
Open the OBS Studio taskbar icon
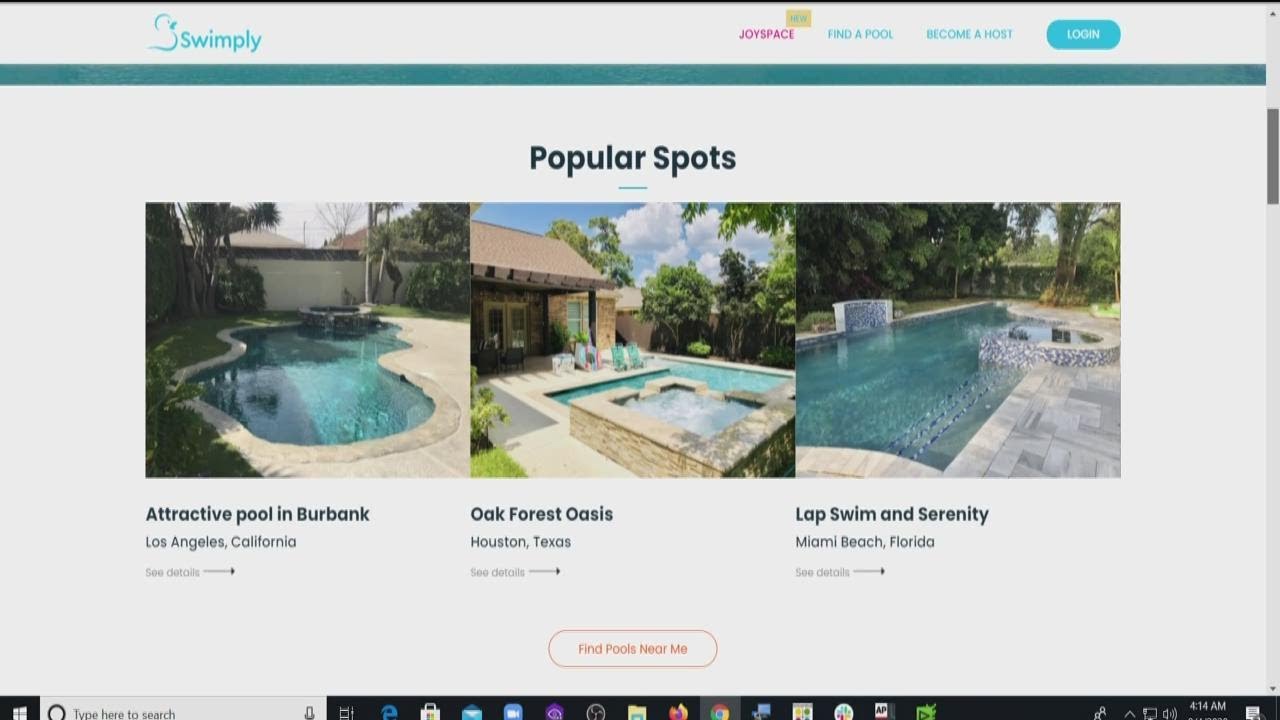(x=596, y=713)
